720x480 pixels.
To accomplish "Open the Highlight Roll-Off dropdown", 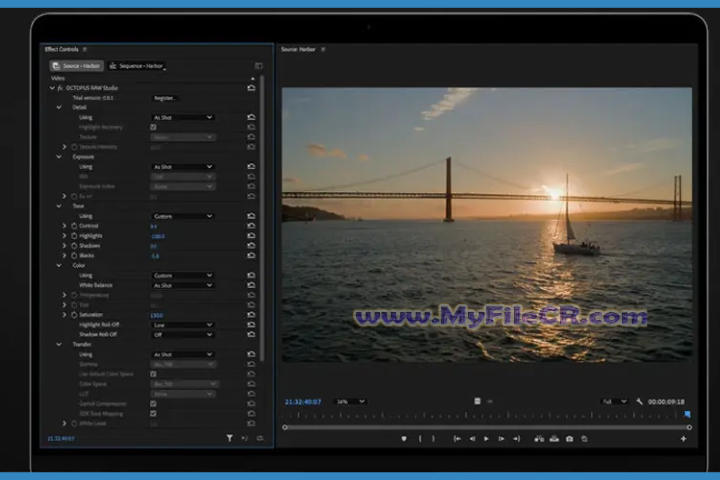I will tap(183, 325).
